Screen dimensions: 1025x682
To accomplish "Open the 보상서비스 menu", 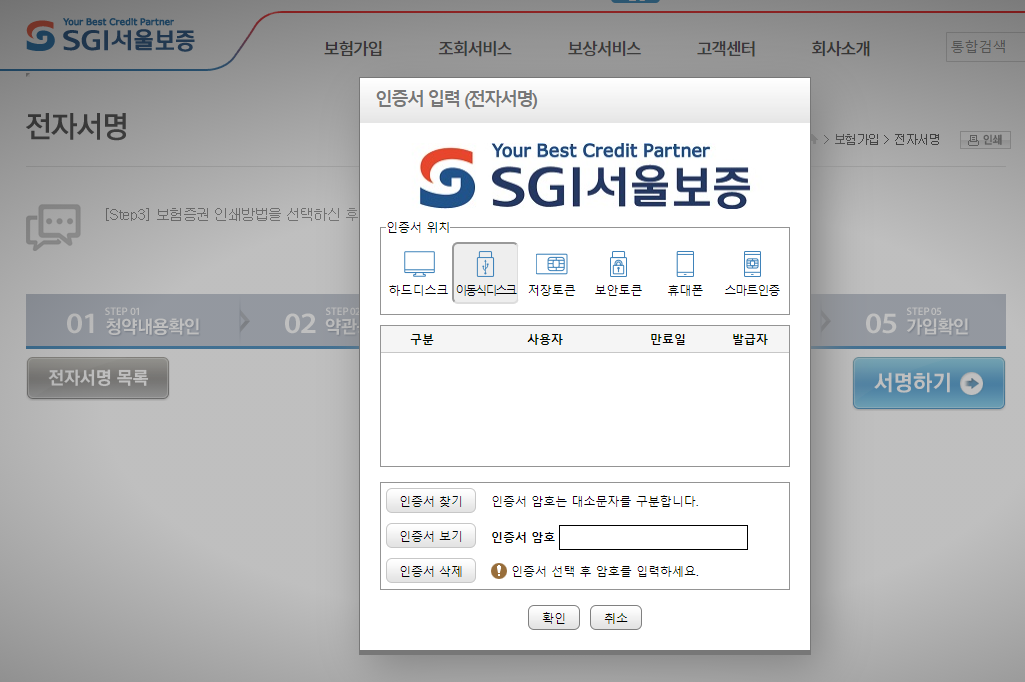I will (604, 48).
